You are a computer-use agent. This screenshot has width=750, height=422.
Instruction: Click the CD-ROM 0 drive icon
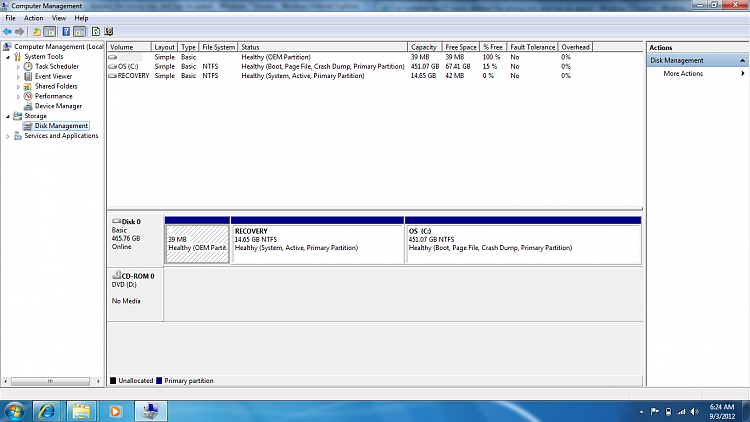tap(116, 275)
